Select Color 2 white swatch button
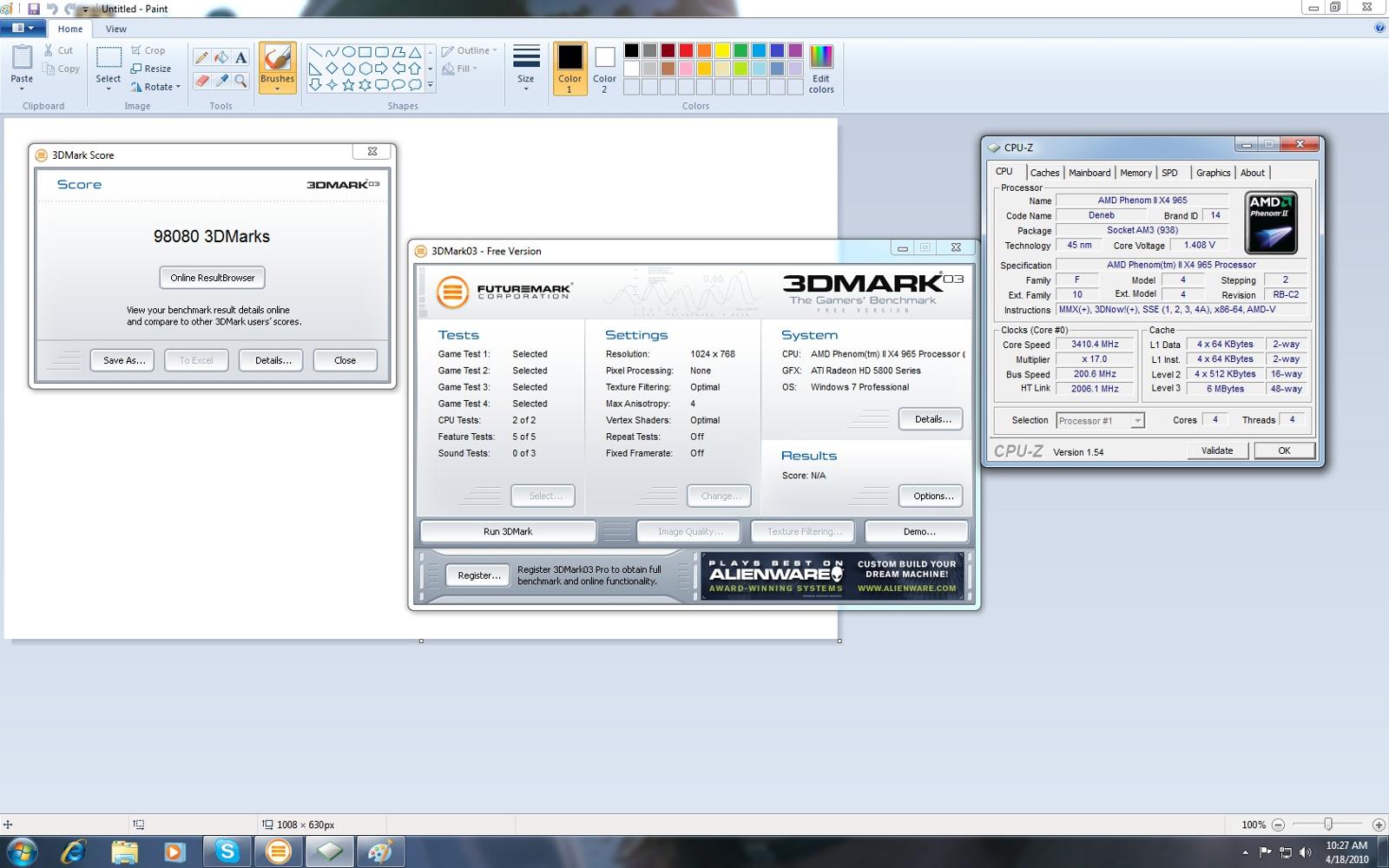 tap(604, 69)
